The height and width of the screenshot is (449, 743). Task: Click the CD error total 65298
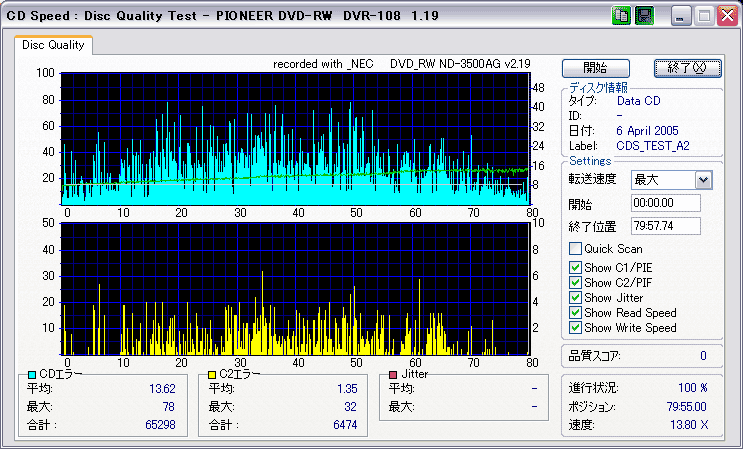tap(160, 424)
